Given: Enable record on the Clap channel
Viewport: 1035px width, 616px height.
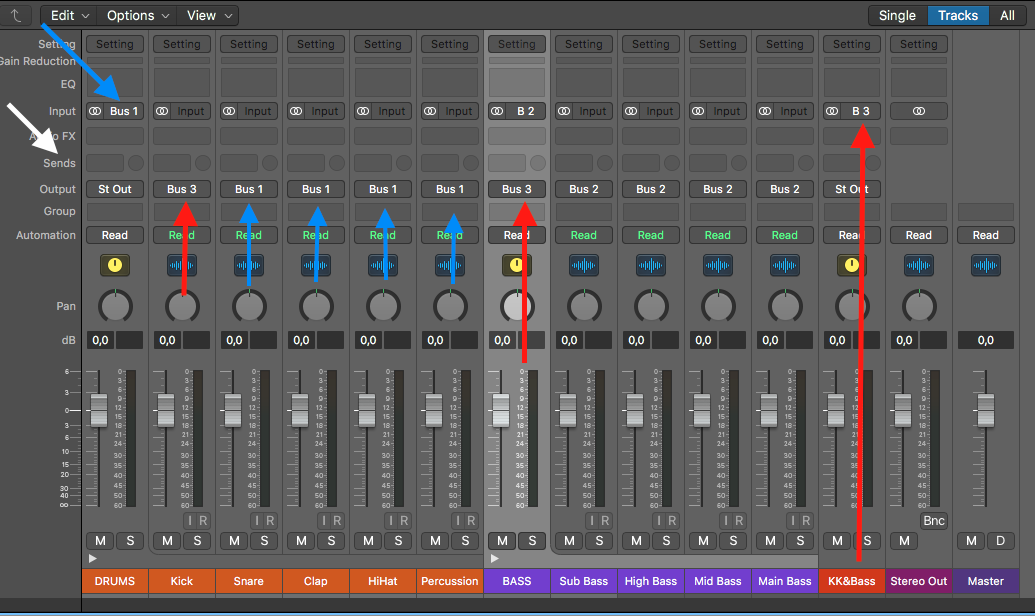Looking at the screenshot, I should coord(338,521).
